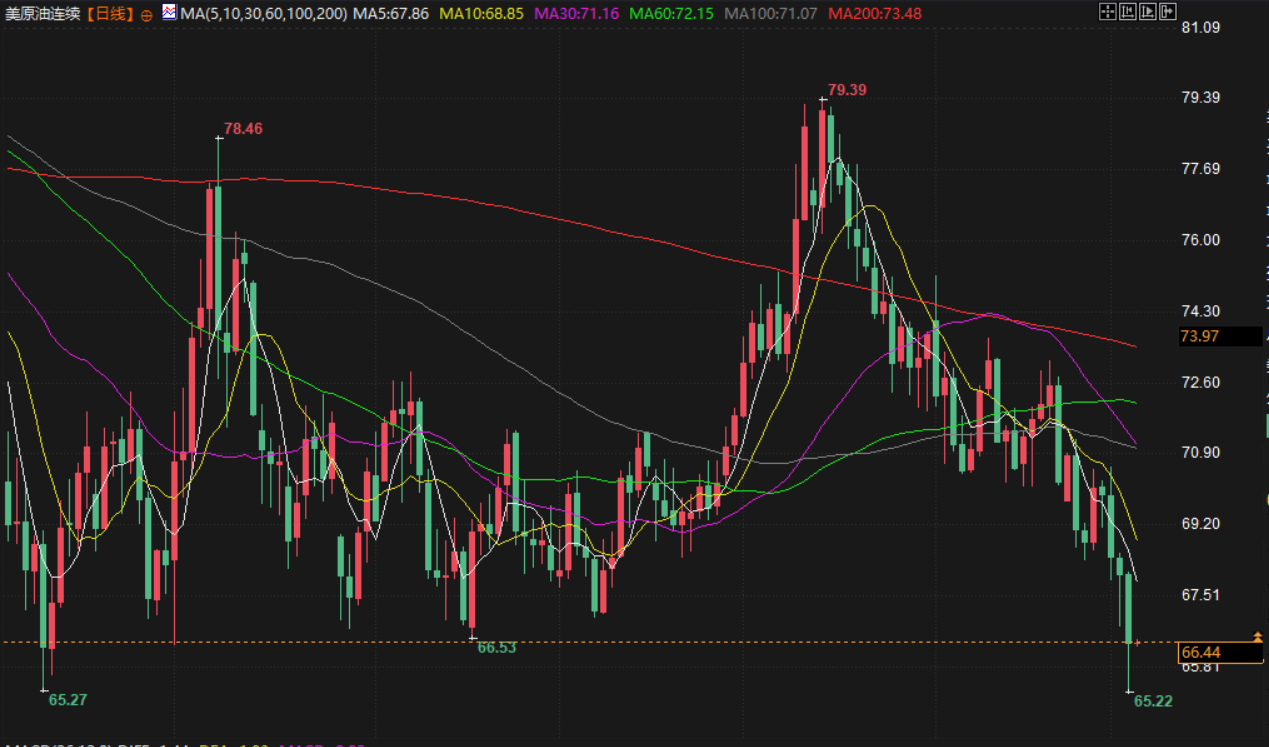Click the orange circled-plus icon beside 日线
This screenshot has height=747, width=1269.
coord(146,15)
